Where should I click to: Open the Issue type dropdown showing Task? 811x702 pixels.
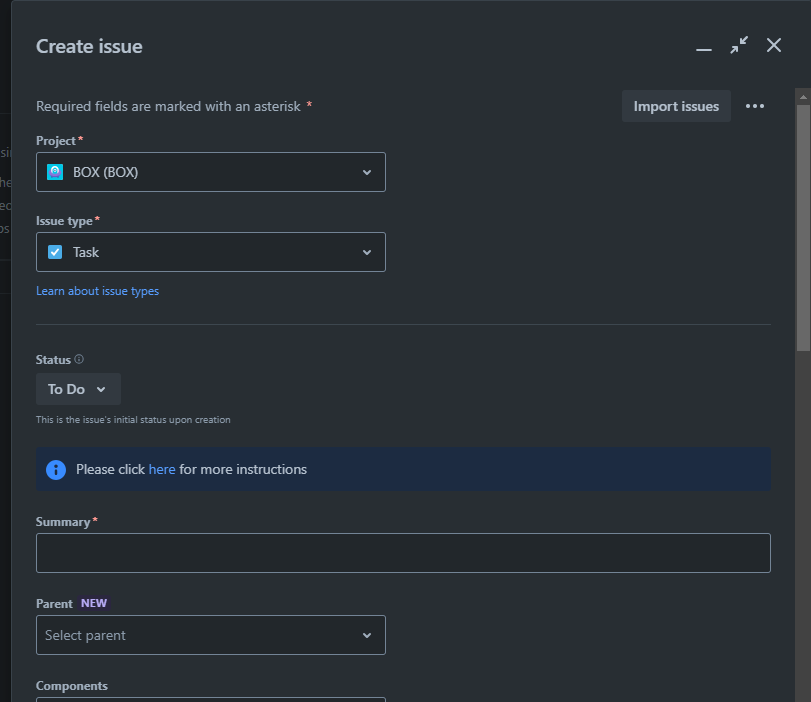pyautogui.click(x=211, y=252)
